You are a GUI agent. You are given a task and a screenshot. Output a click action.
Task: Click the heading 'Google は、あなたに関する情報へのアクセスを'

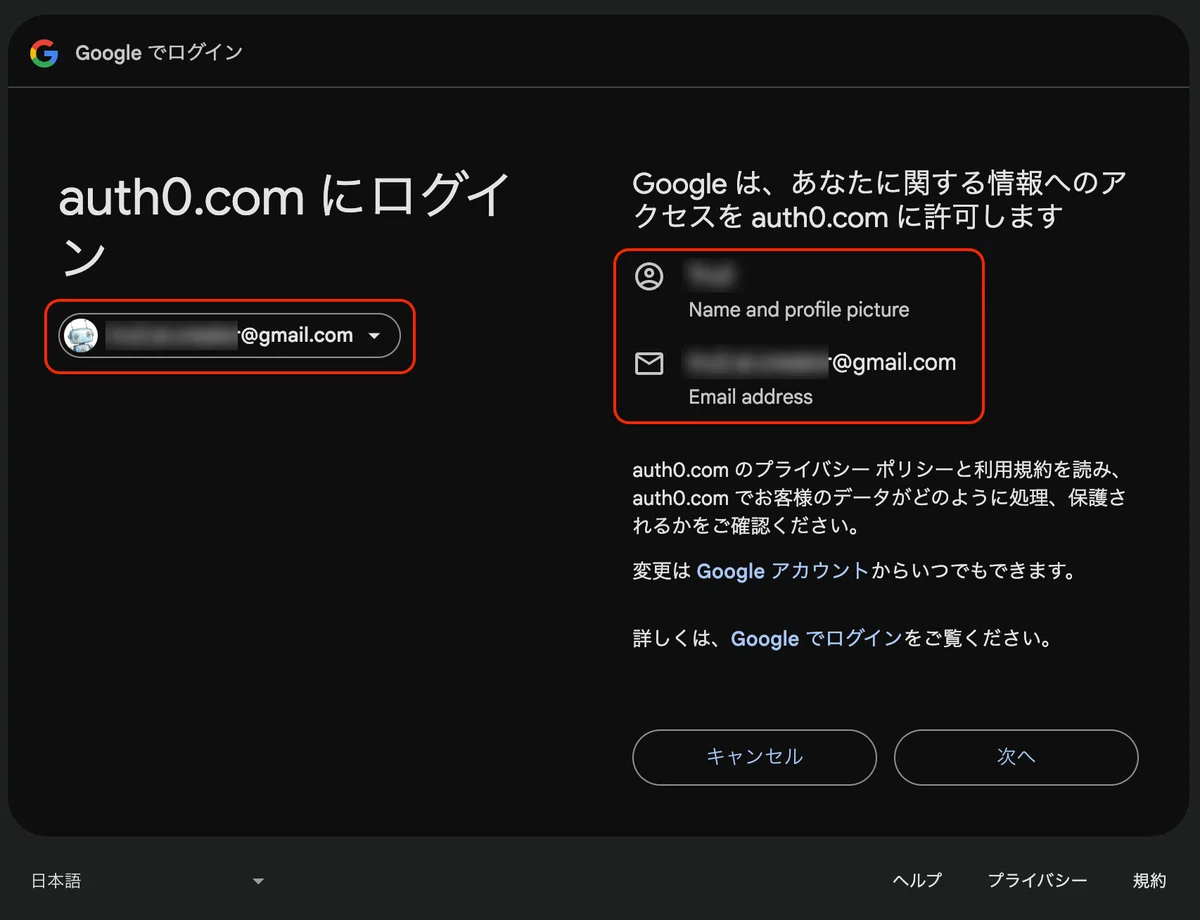880,200
